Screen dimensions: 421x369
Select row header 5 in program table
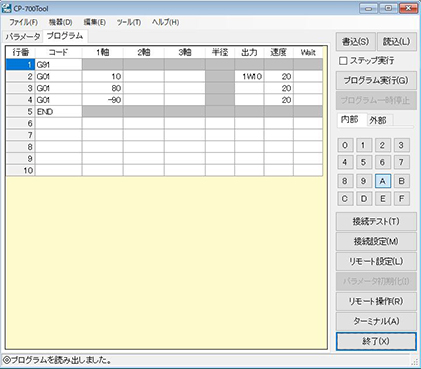click(x=20, y=112)
